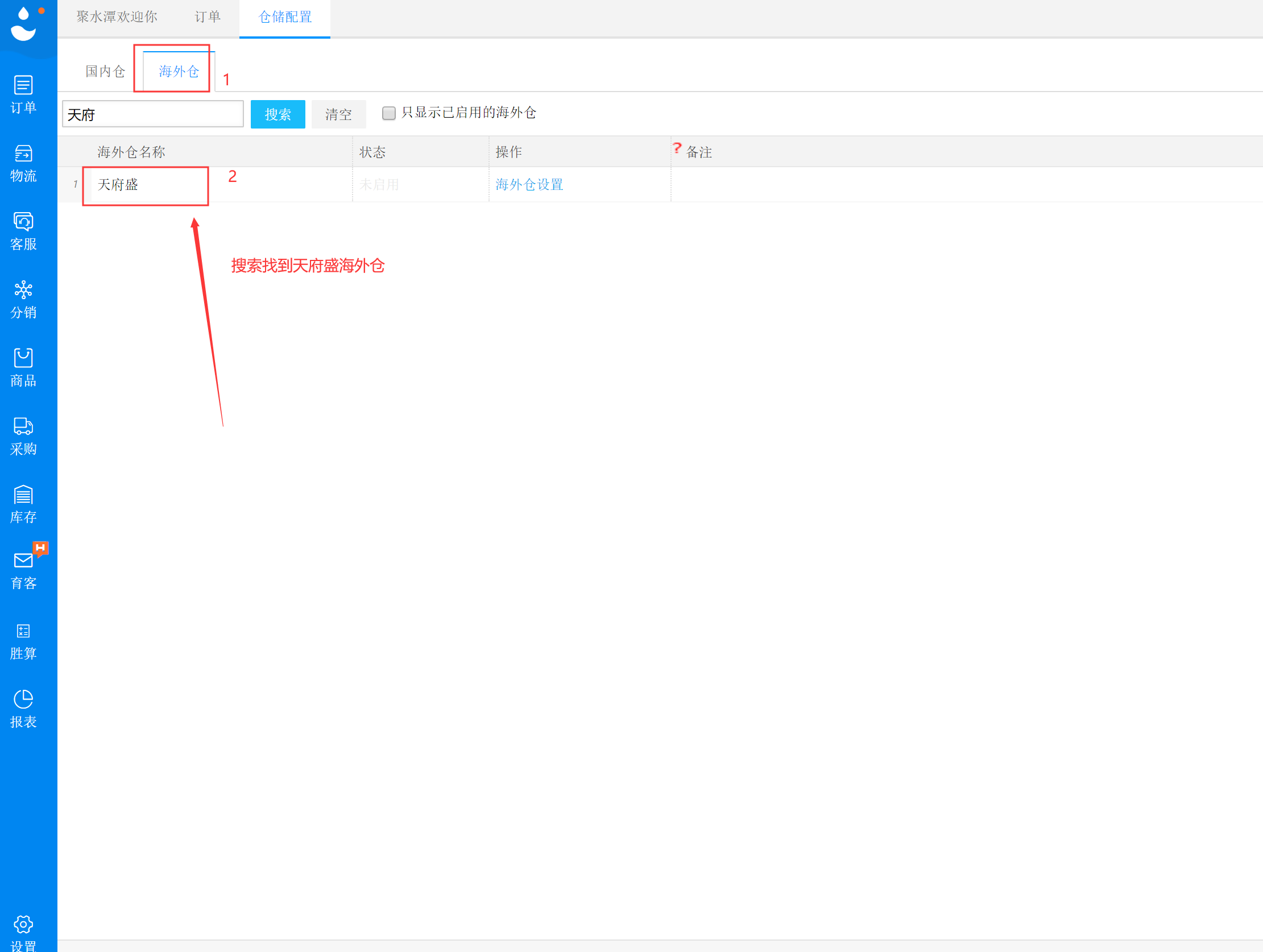
Task: Switch to the 聚水潭欢迎你 tab
Action: pos(116,17)
